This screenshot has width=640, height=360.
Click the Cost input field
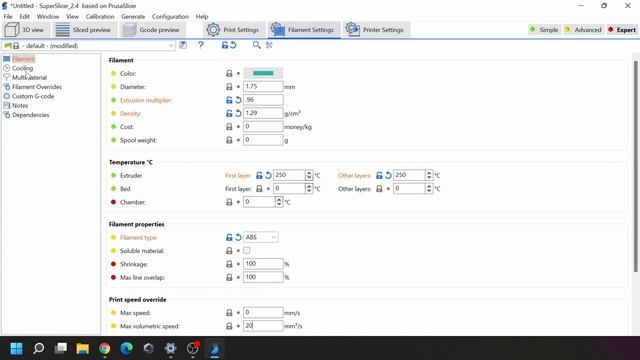click(x=263, y=127)
